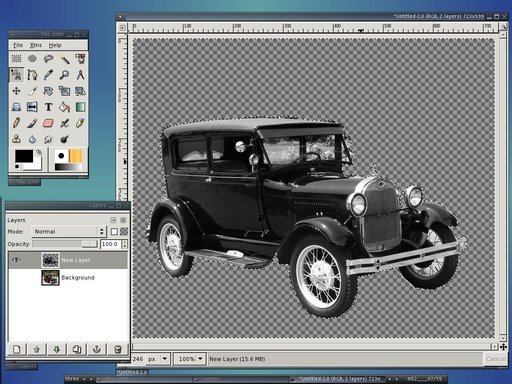Viewport: 512px width, 384px height.
Task: Select the Ink tool
Action: pyautogui.click(x=80, y=123)
